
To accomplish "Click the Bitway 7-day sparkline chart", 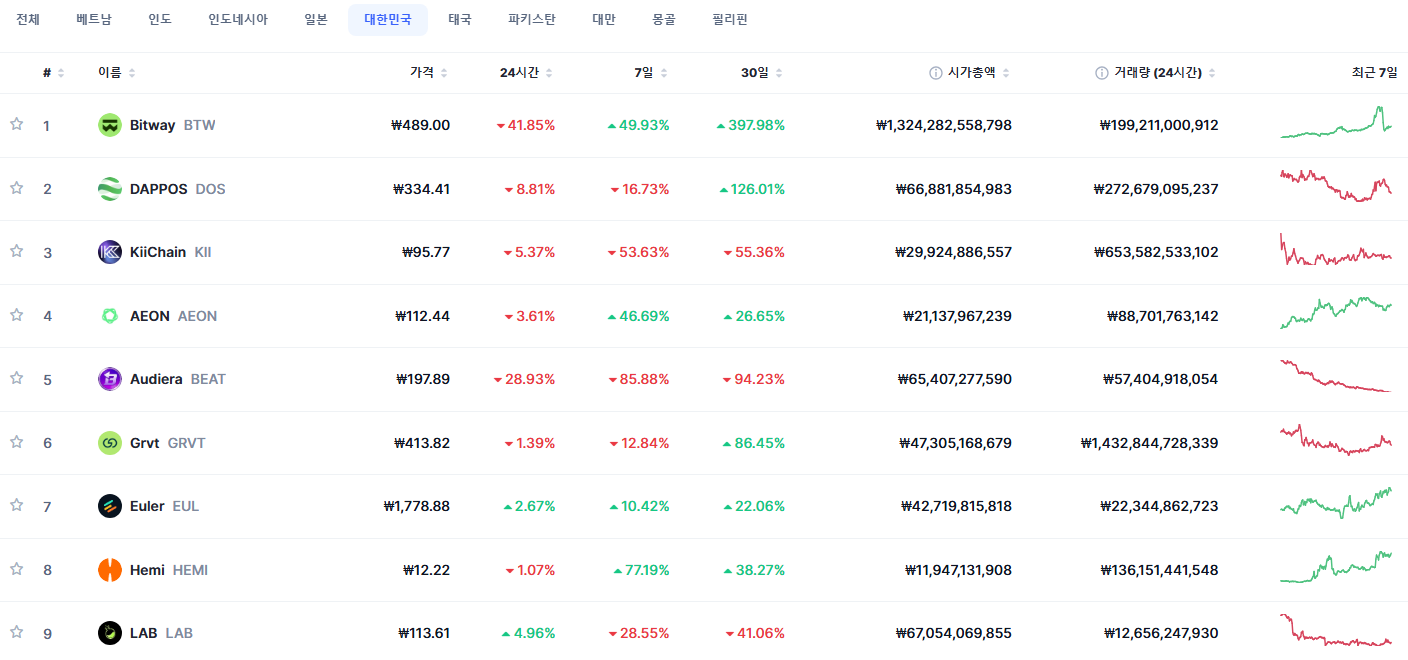I will [x=1336, y=122].
